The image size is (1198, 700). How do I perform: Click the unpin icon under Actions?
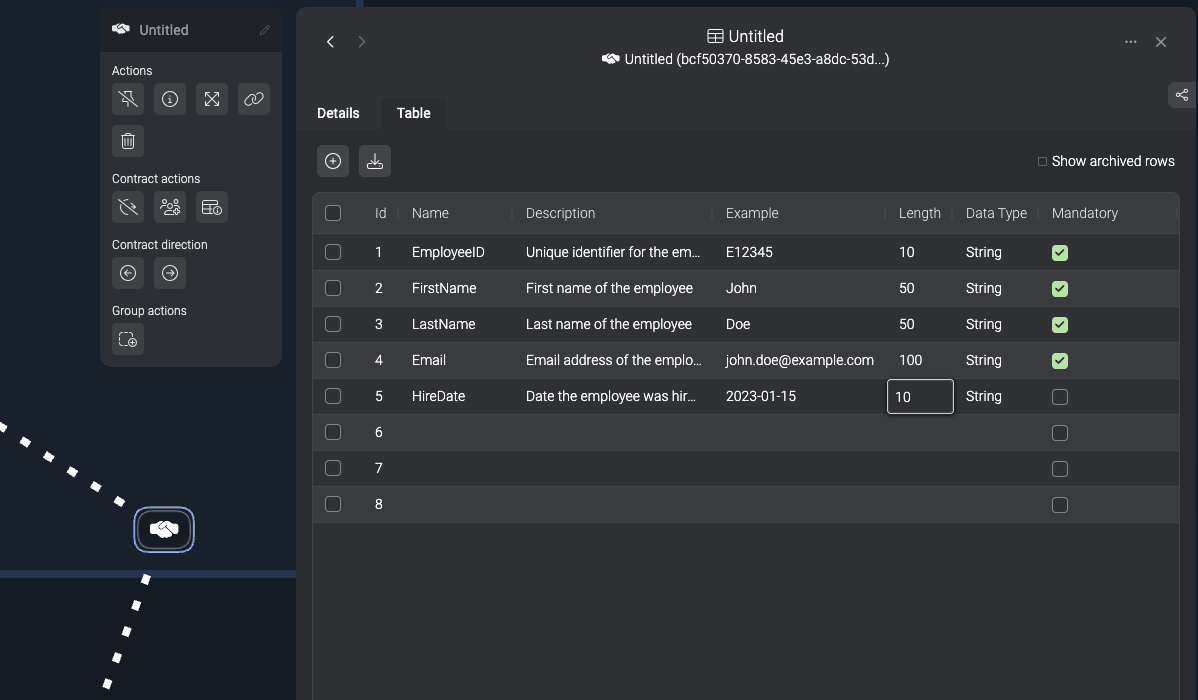pos(128,99)
